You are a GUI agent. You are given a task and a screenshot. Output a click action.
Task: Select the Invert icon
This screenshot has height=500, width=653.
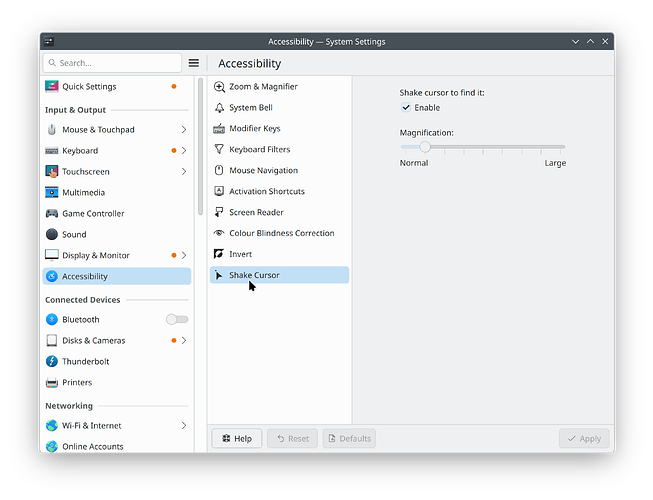click(x=220, y=255)
